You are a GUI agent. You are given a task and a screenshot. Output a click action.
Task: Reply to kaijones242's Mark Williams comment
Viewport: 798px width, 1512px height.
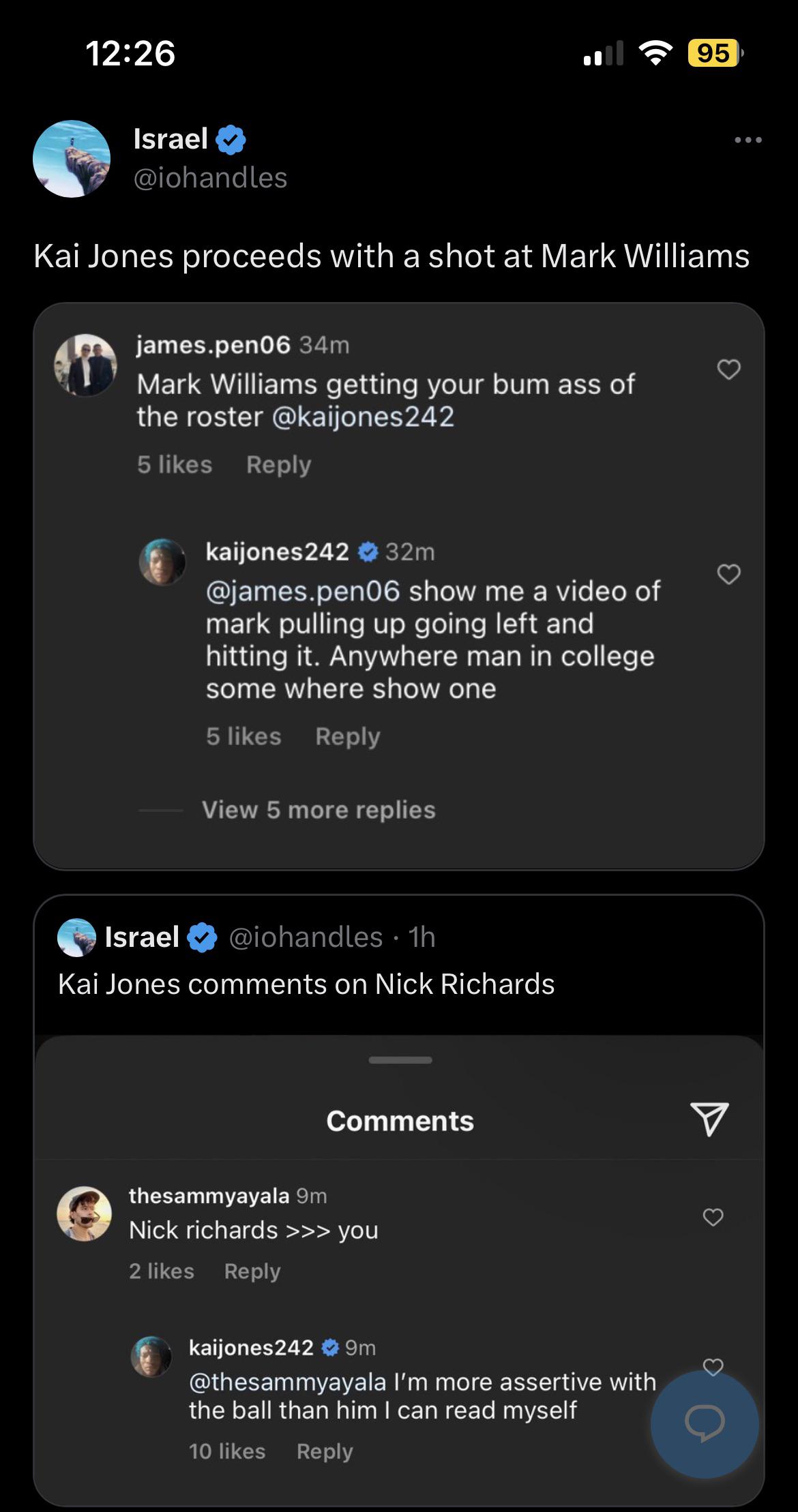click(x=347, y=736)
